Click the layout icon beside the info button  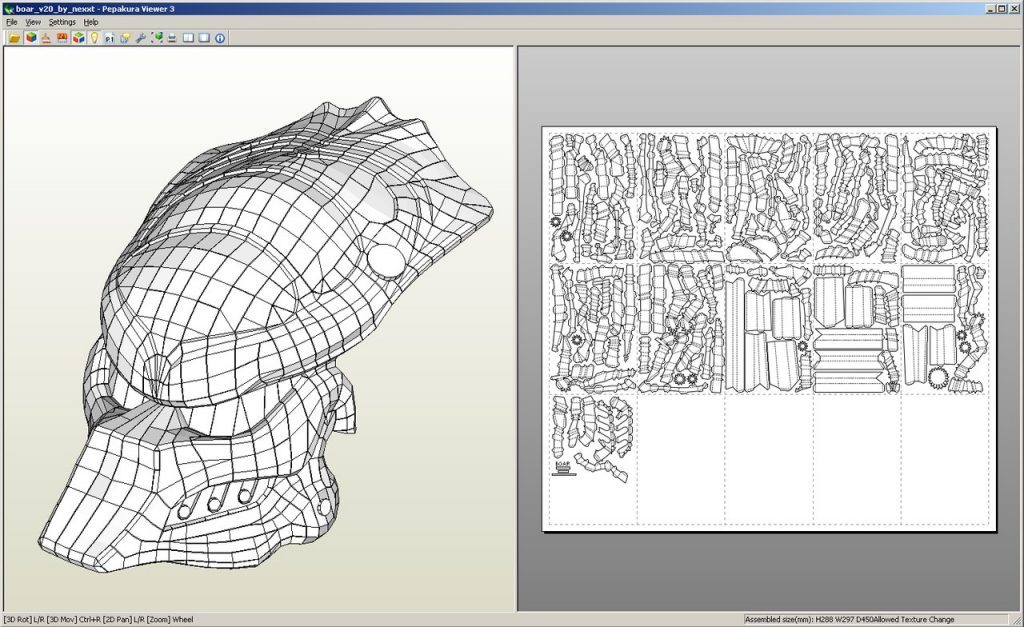pos(203,38)
